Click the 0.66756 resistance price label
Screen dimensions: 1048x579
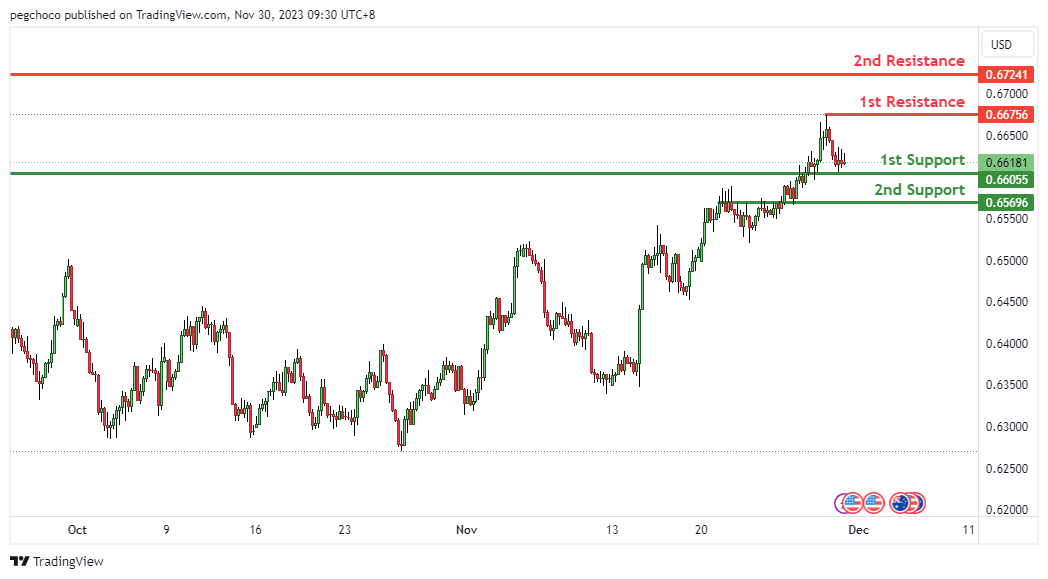click(x=1007, y=114)
